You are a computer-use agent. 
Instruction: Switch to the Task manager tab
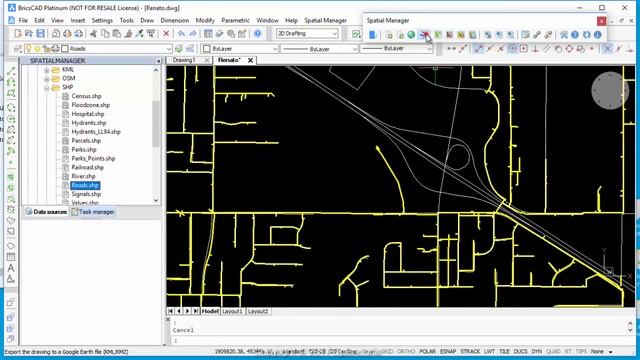[x=93, y=212]
